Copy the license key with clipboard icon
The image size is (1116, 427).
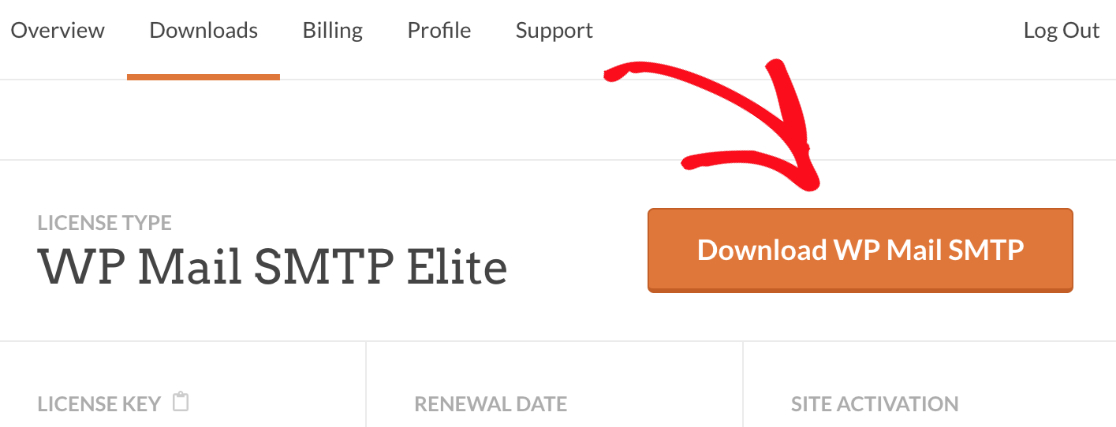click(182, 402)
